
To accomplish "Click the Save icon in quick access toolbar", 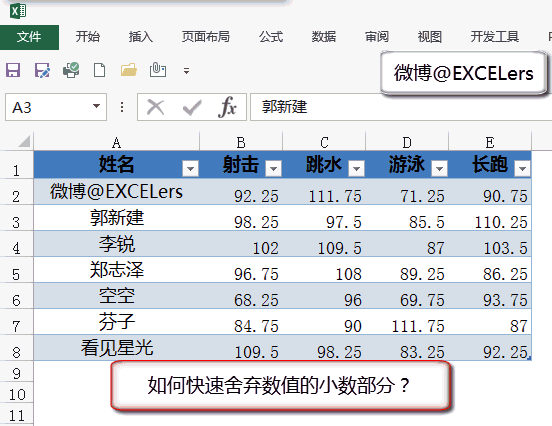I will [x=13, y=70].
